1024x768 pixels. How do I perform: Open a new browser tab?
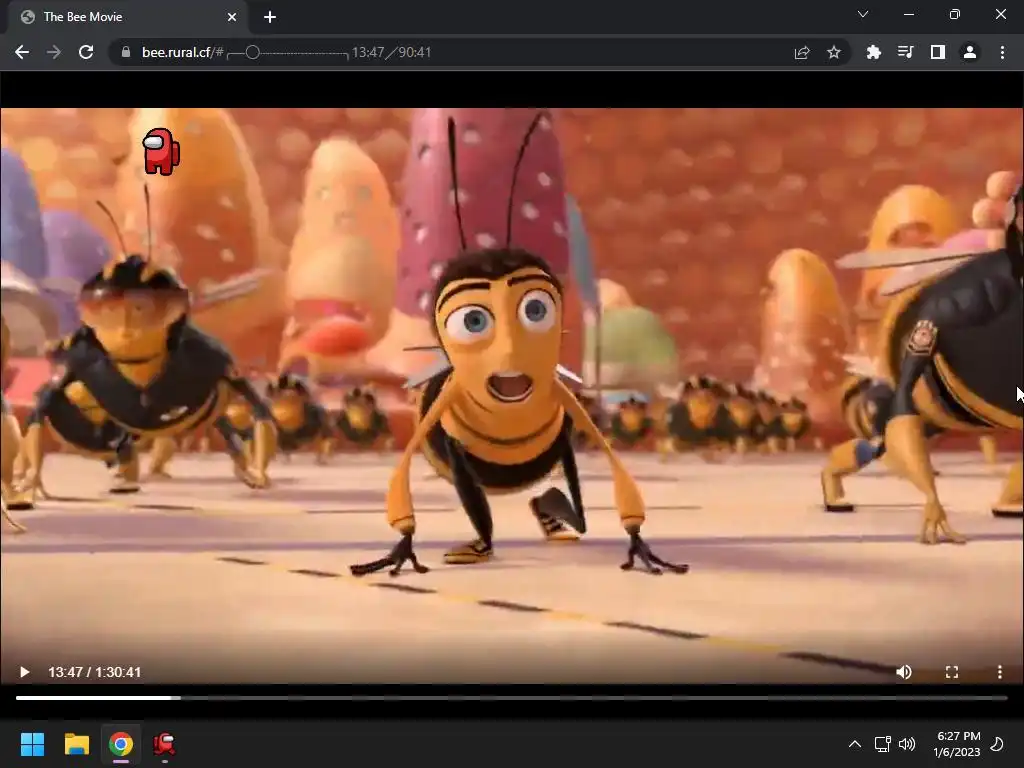tap(270, 17)
